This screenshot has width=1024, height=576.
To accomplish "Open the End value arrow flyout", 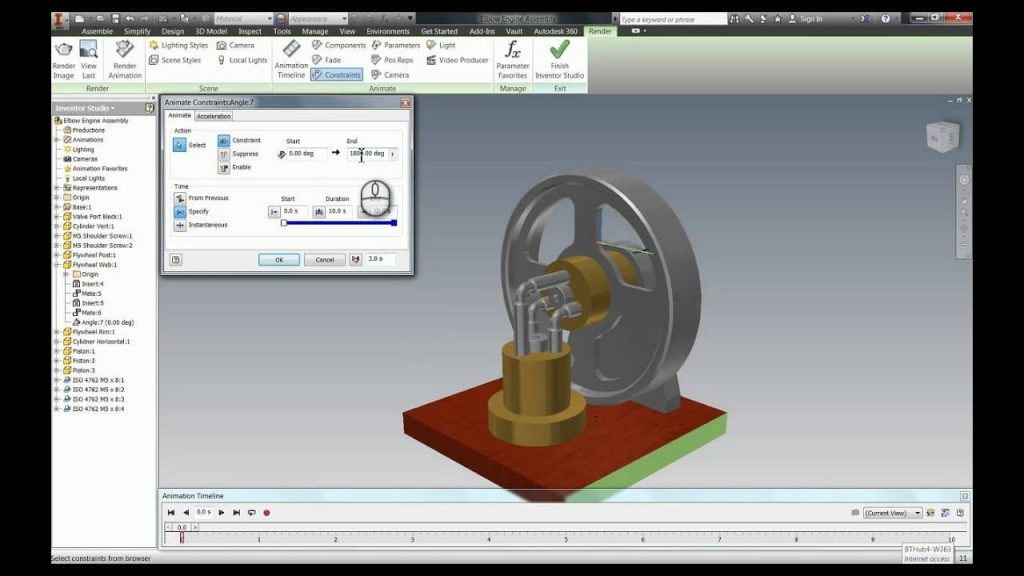I will click(392, 154).
